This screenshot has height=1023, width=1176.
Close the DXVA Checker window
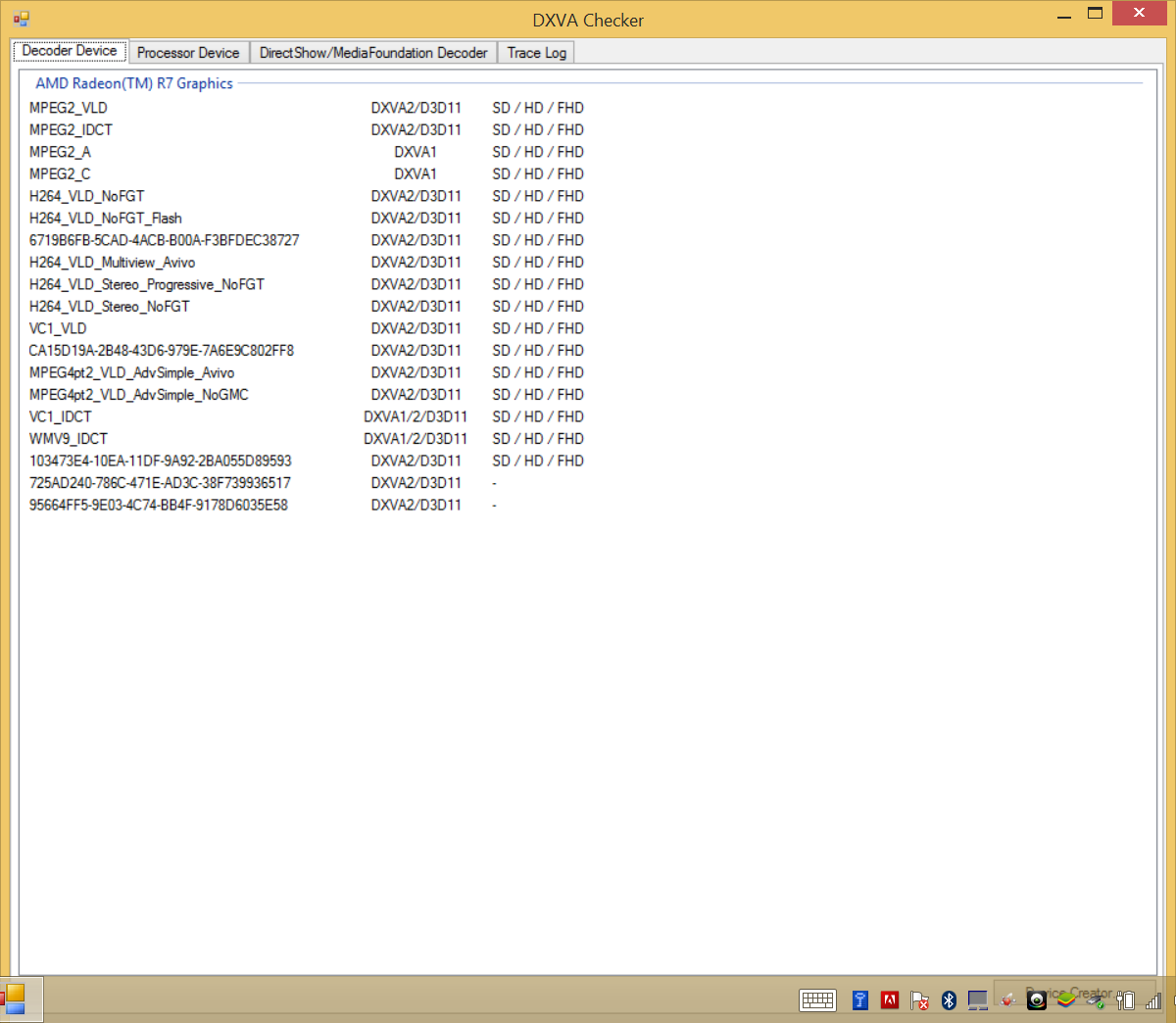point(1139,13)
